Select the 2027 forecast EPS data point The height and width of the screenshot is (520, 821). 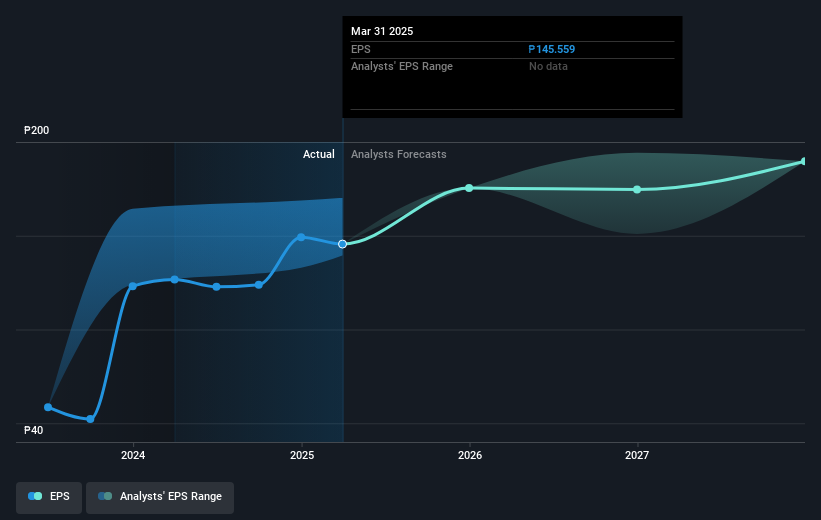pyautogui.click(x=637, y=190)
